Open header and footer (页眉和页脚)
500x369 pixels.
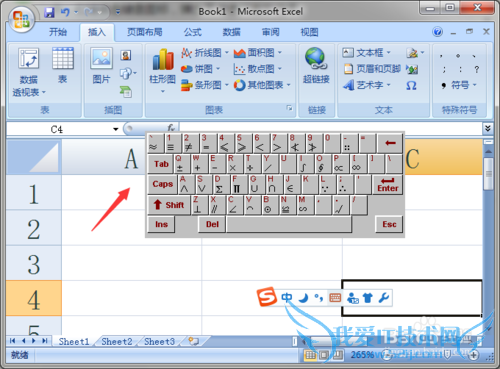tap(372, 69)
